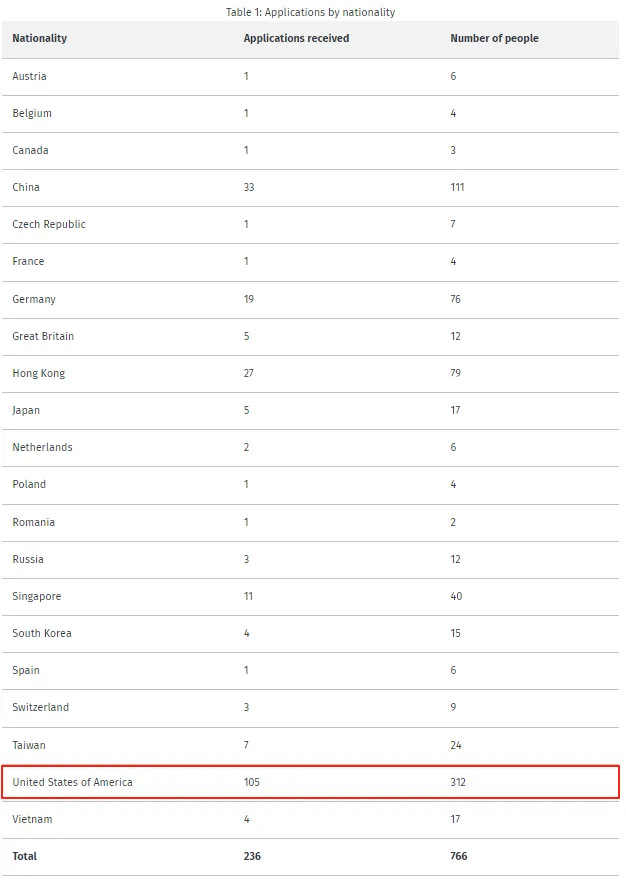Click the total applications value 236

click(253, 857)
